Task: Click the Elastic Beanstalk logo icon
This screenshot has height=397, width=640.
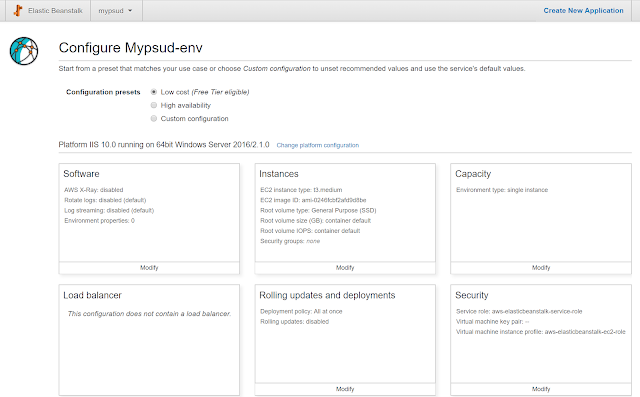Action: click(18, 11)
